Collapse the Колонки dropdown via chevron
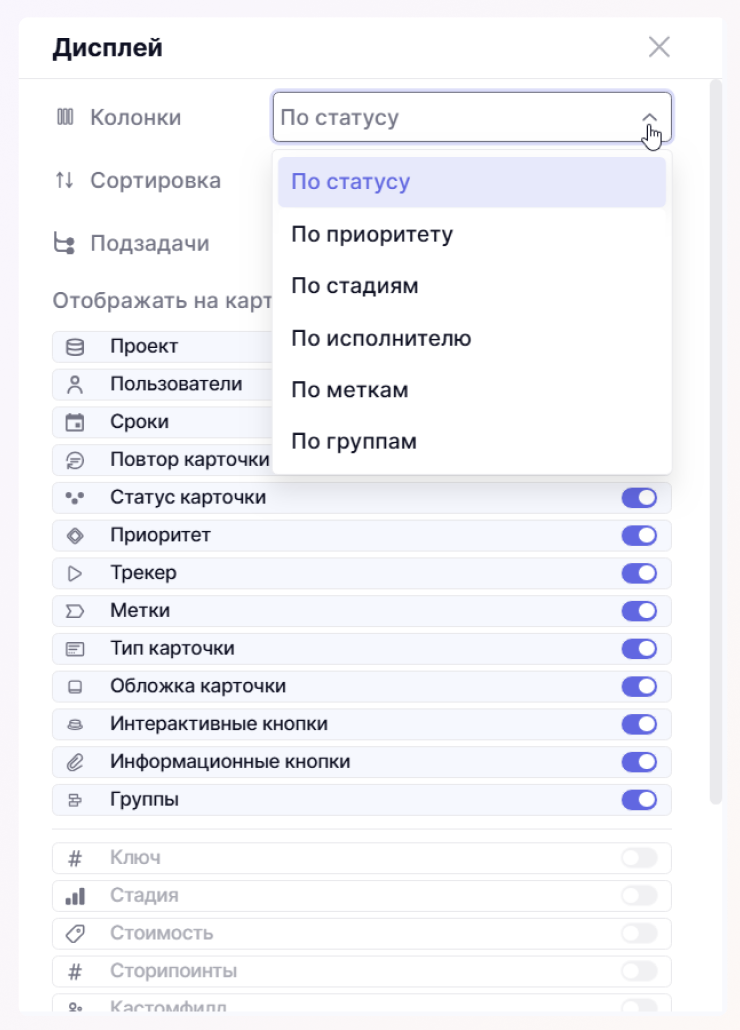This screenshot has height=1030, width=740. coord(650,118)
